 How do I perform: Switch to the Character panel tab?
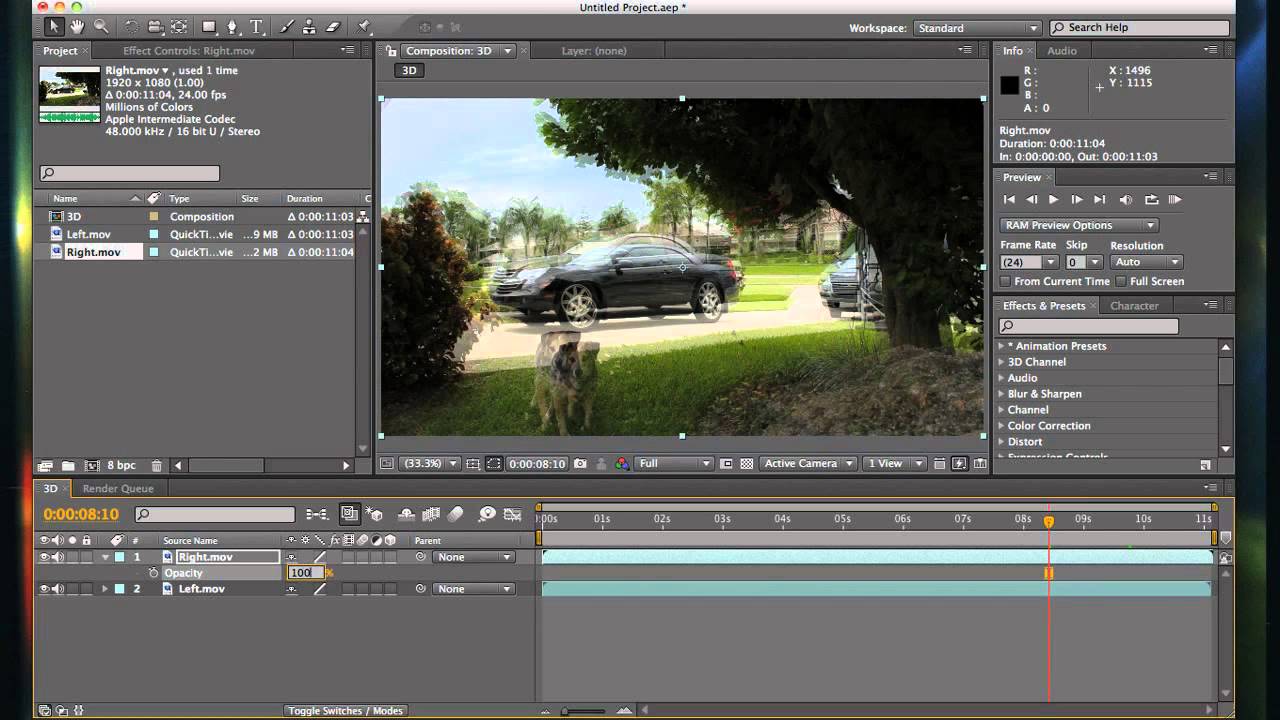[x=1134, y=306]
